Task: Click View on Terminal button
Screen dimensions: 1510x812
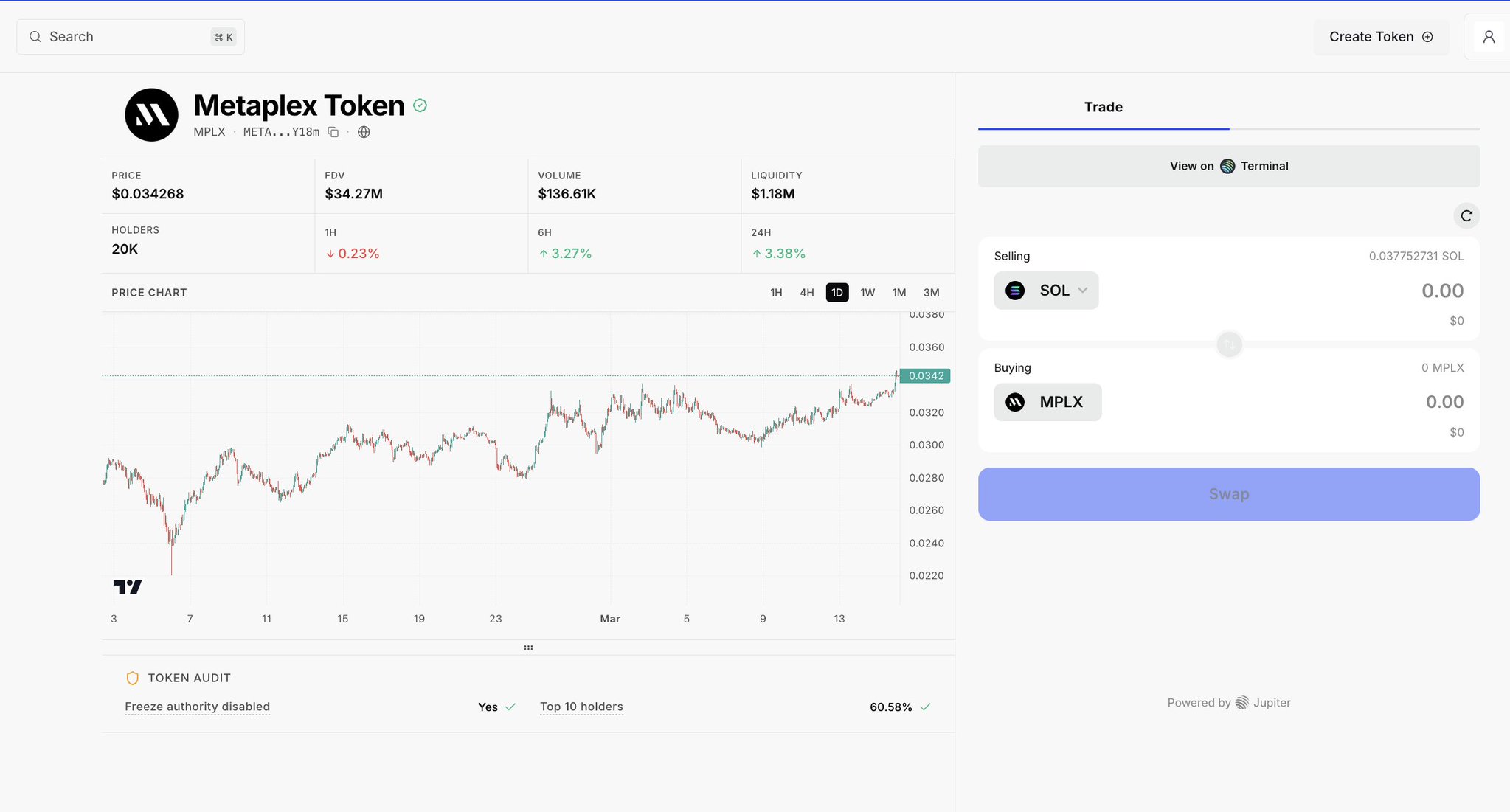Action: tap(1228, 166)
